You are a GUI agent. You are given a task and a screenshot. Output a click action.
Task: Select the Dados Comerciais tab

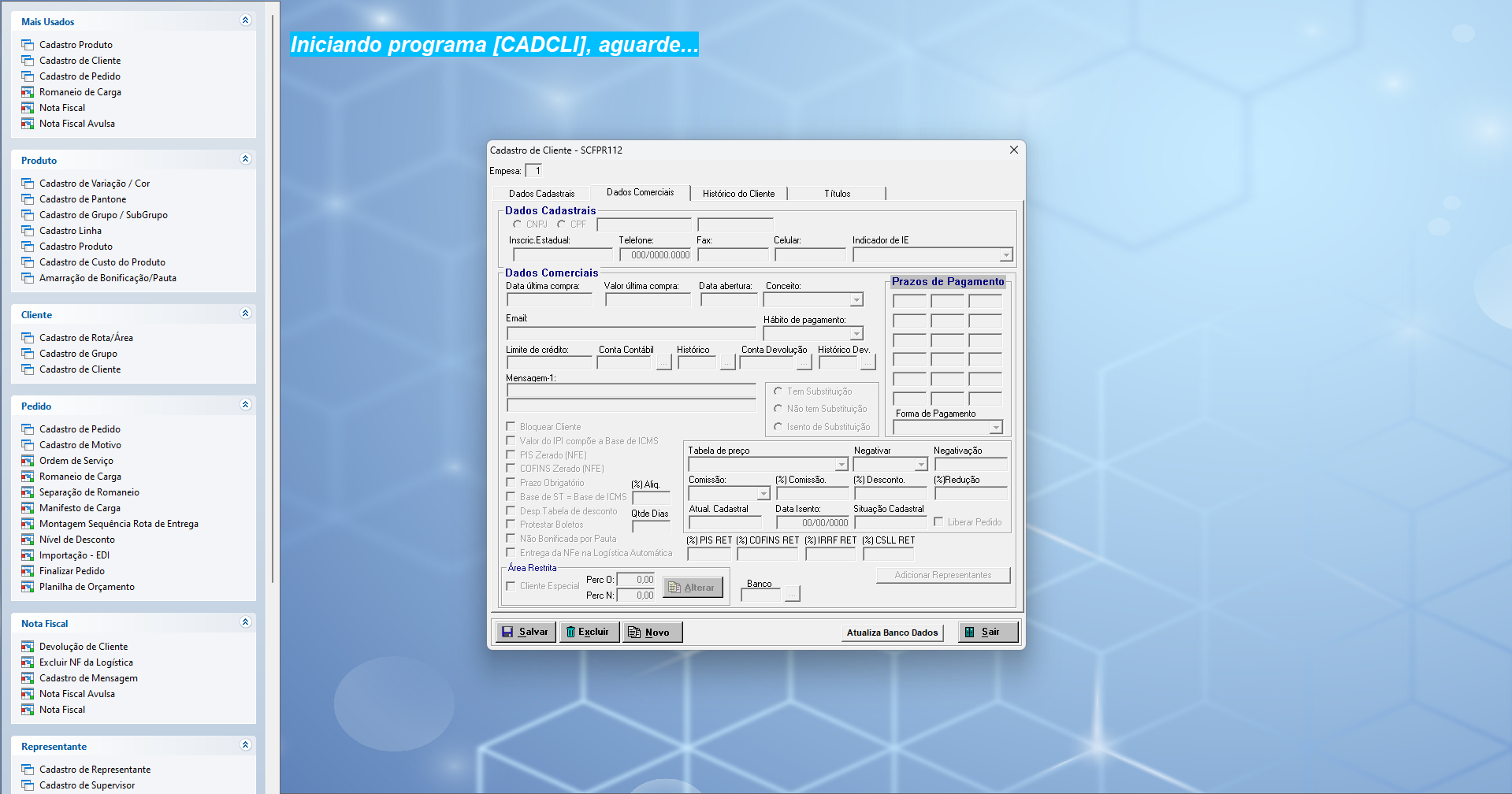(640, 192)
